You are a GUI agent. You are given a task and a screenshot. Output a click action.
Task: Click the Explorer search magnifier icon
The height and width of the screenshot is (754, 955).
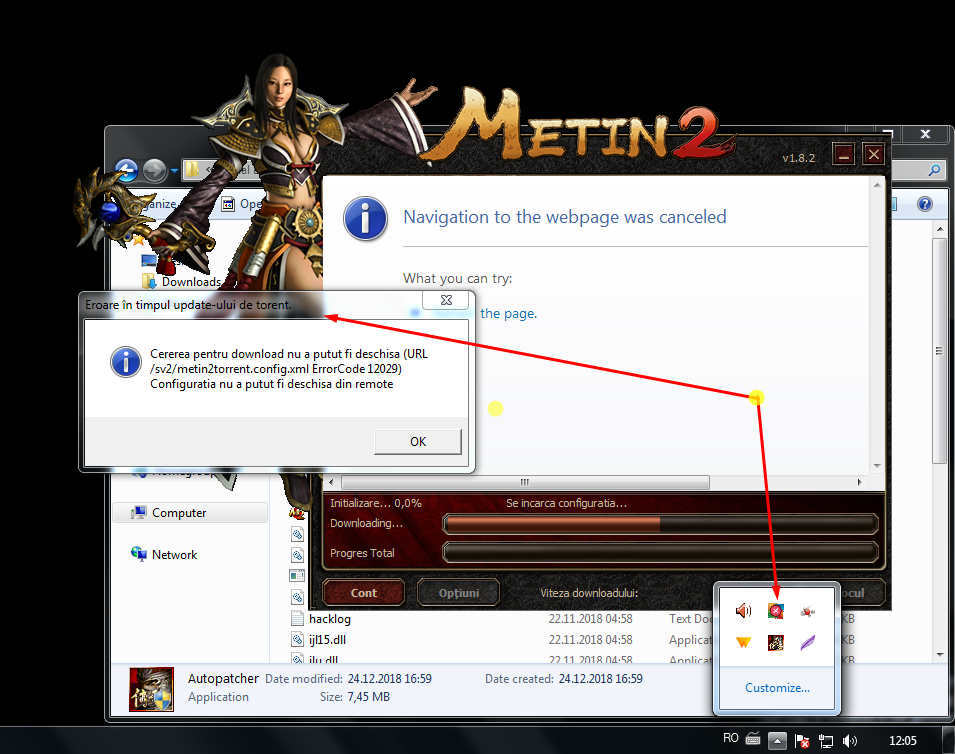click(934, 171)
